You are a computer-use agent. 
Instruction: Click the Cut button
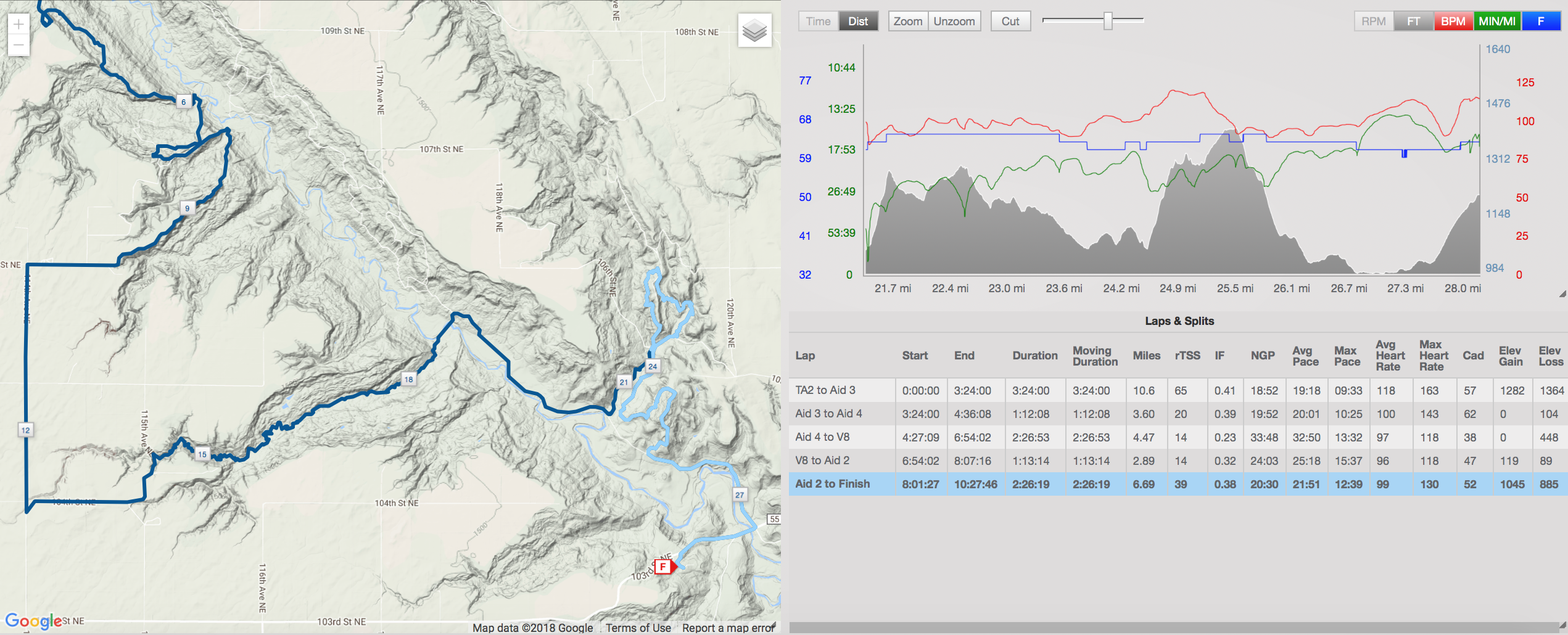1010,21
